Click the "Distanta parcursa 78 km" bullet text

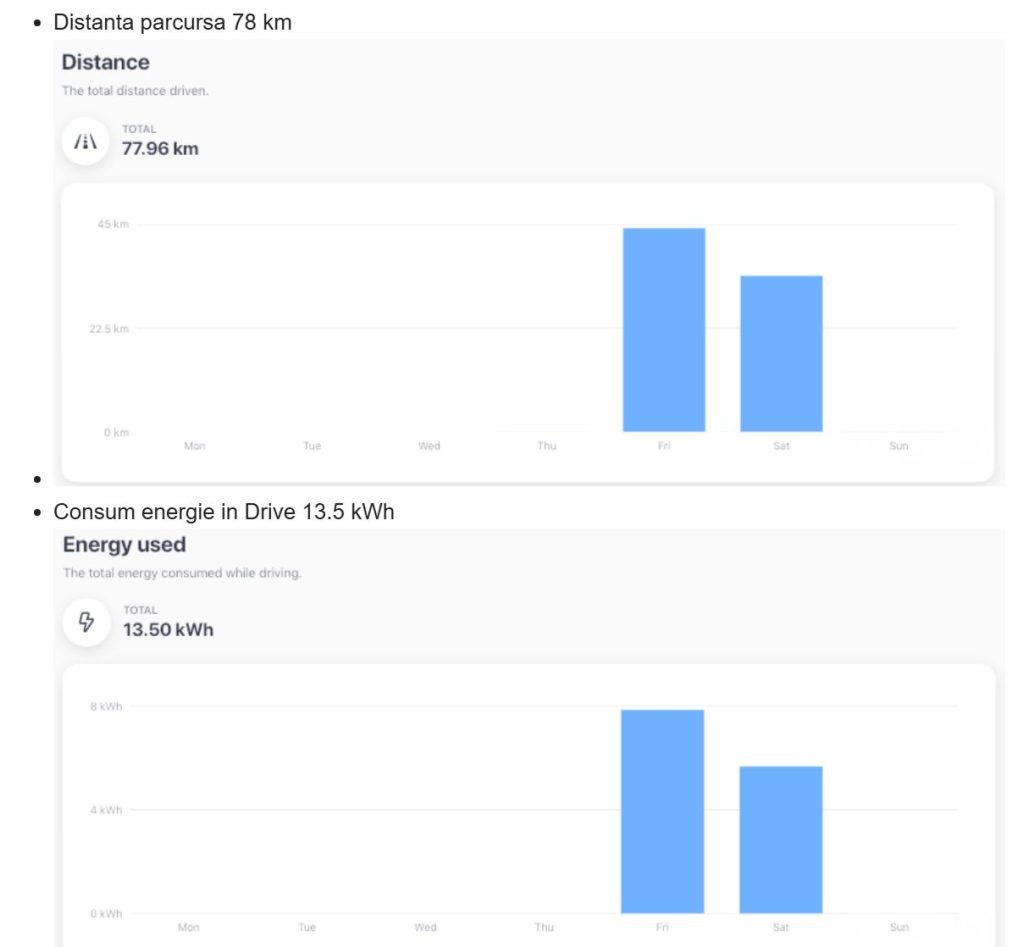coord(172,22)
